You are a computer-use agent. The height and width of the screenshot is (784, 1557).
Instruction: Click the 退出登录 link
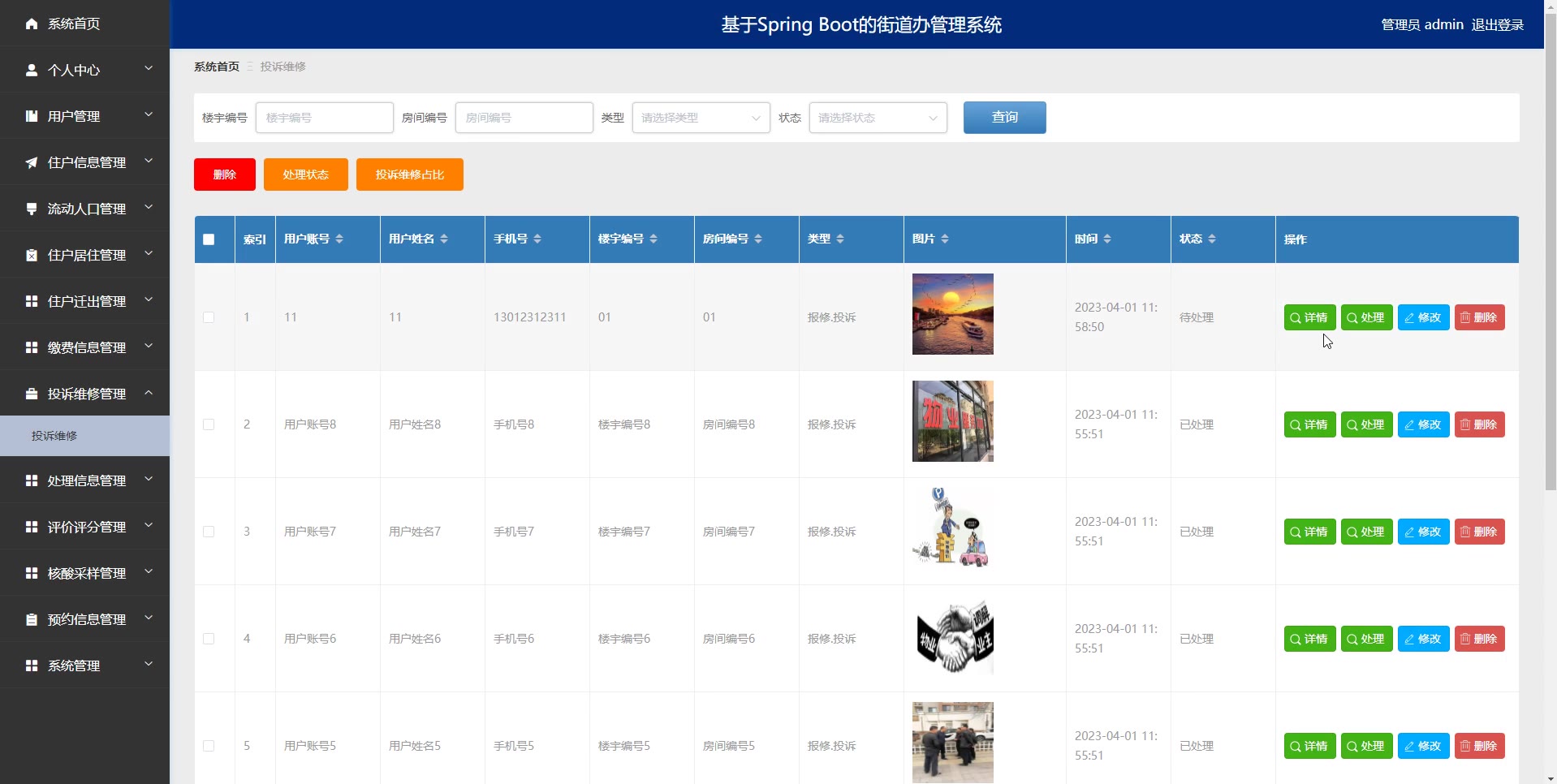[x=1497, y=24]
